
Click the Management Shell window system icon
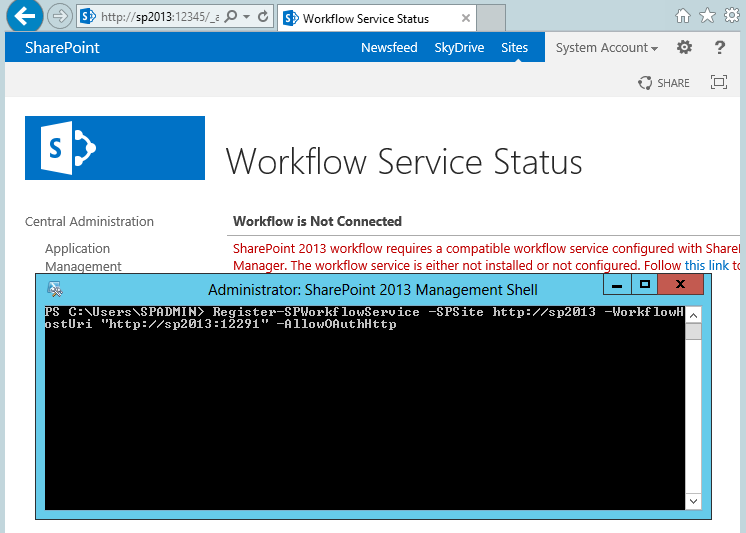(x=55, y=289)
